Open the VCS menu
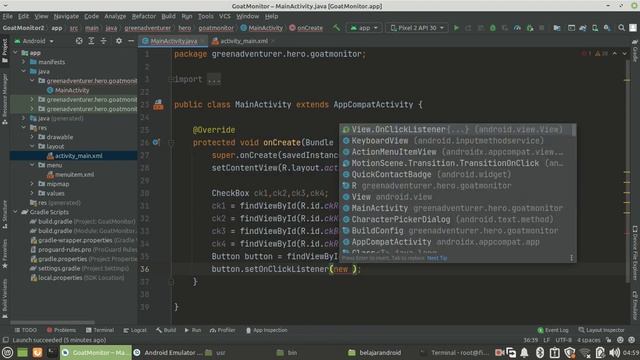The image size is (640, 360). coord(224,16)
